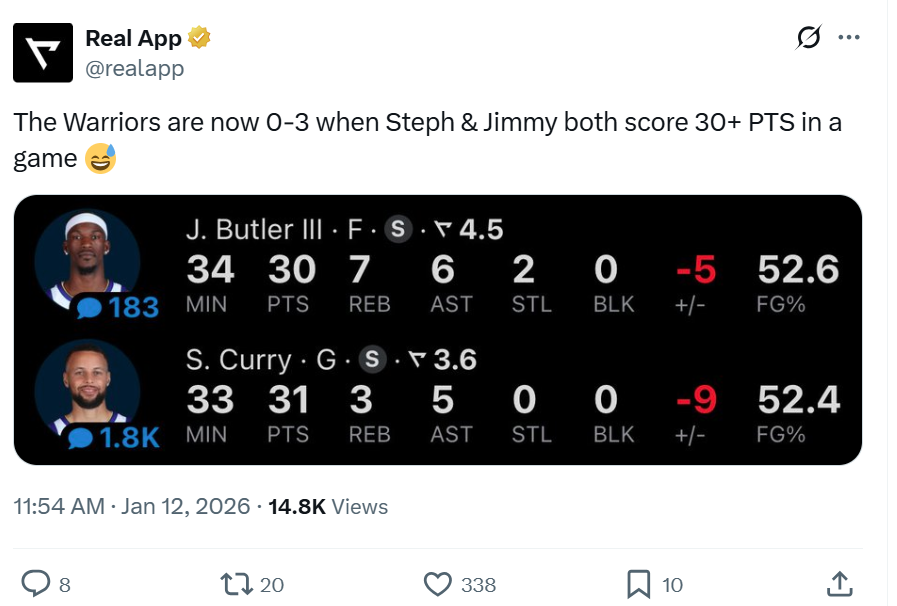897x606 pixels.
Task: Click the gold verified badge
Action: coord(200,39)
